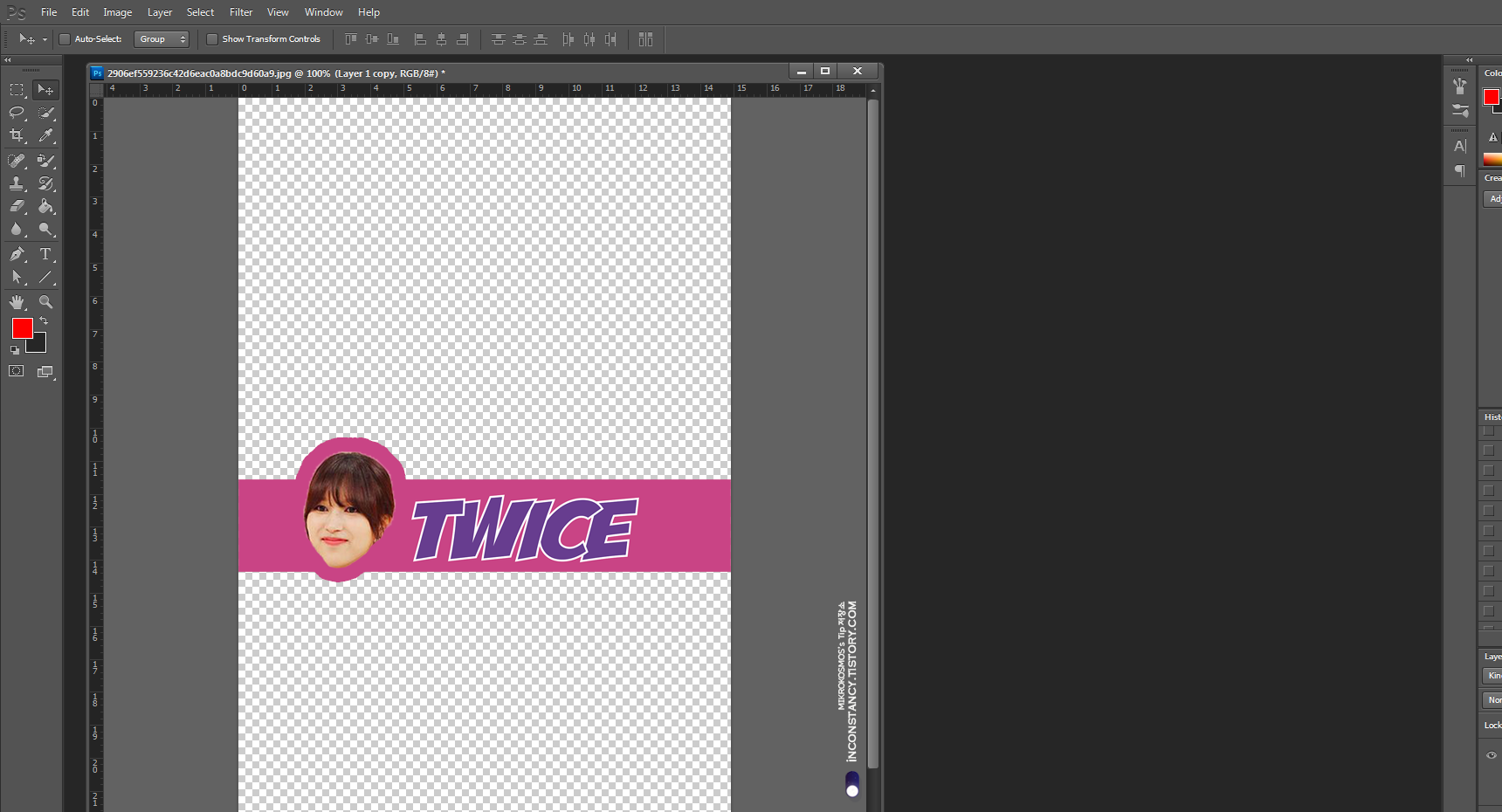Screen dimensions: 1502x812
Task: Open the Auto-Select Group dropdown
Action: pyautogui.click(x=162, y=39)
